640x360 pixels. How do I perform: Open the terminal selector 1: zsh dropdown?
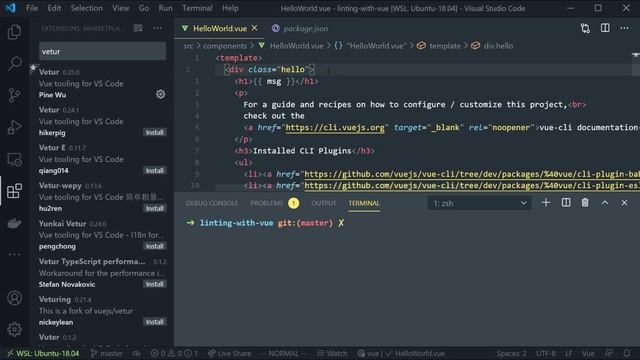pyautogui.click(x=479, y=203)
